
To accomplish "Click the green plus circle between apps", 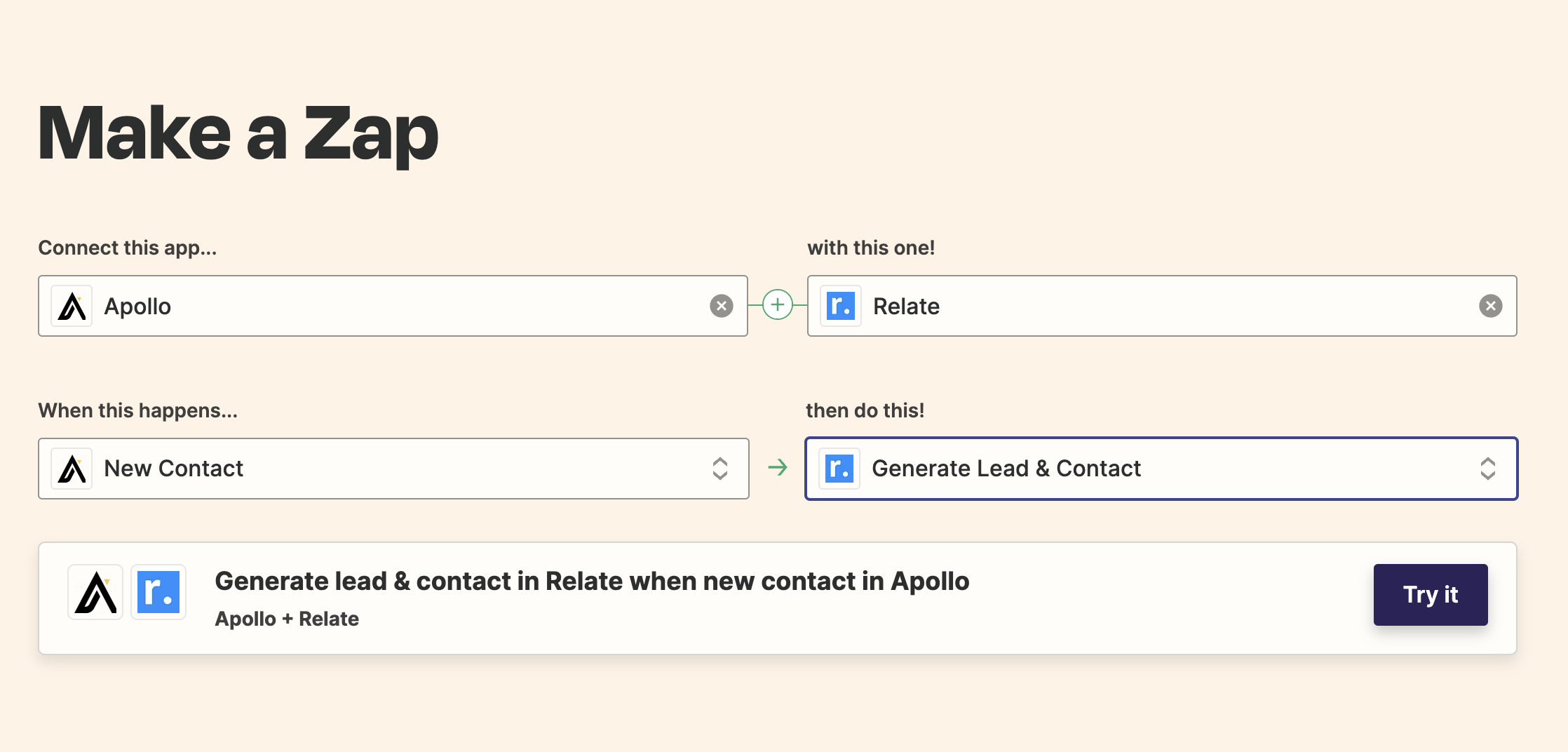I will pos(777,305).
